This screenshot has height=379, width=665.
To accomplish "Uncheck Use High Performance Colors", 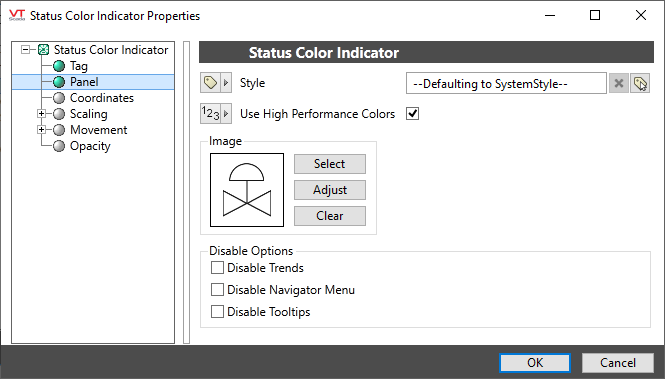I will tap(412, 114).
